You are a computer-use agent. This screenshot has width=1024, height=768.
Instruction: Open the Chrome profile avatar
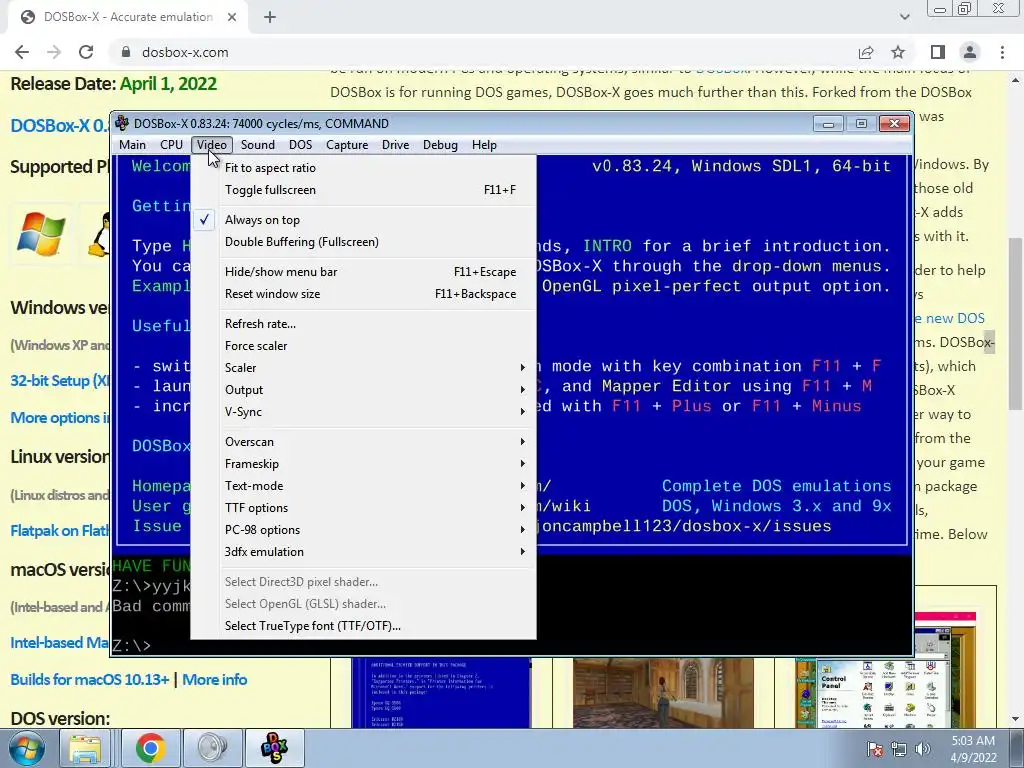point(970,52)
